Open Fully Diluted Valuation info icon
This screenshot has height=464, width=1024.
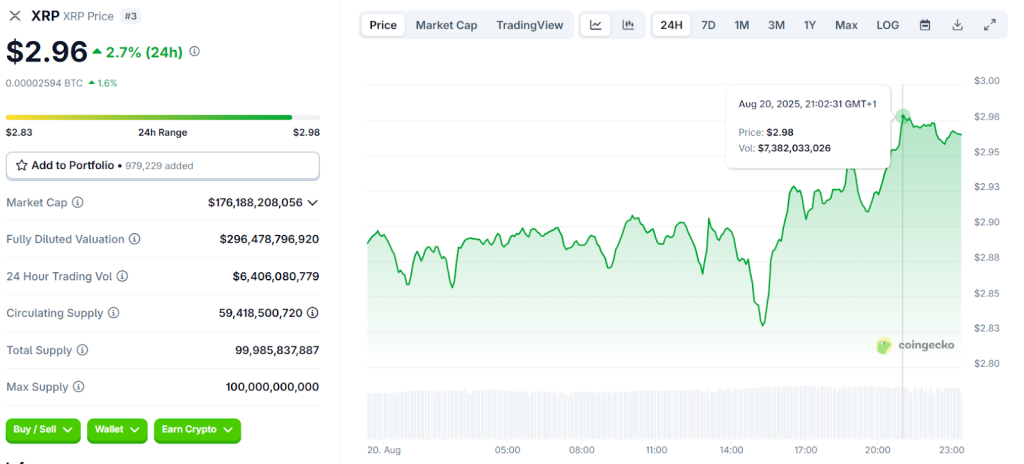click(135, 239)
